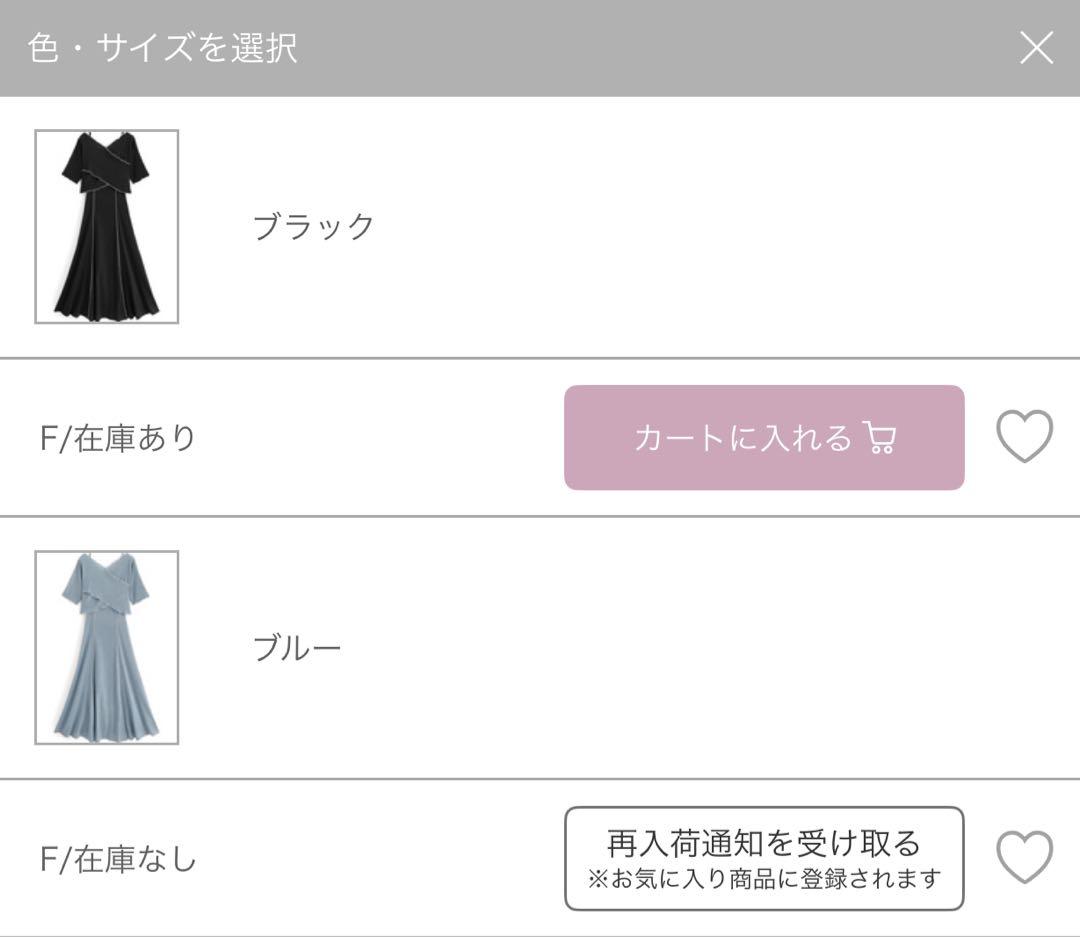Click the skirt of the blue dress picture
Image resolution: width=1080 pixels, height=937 pixels.
107,690
